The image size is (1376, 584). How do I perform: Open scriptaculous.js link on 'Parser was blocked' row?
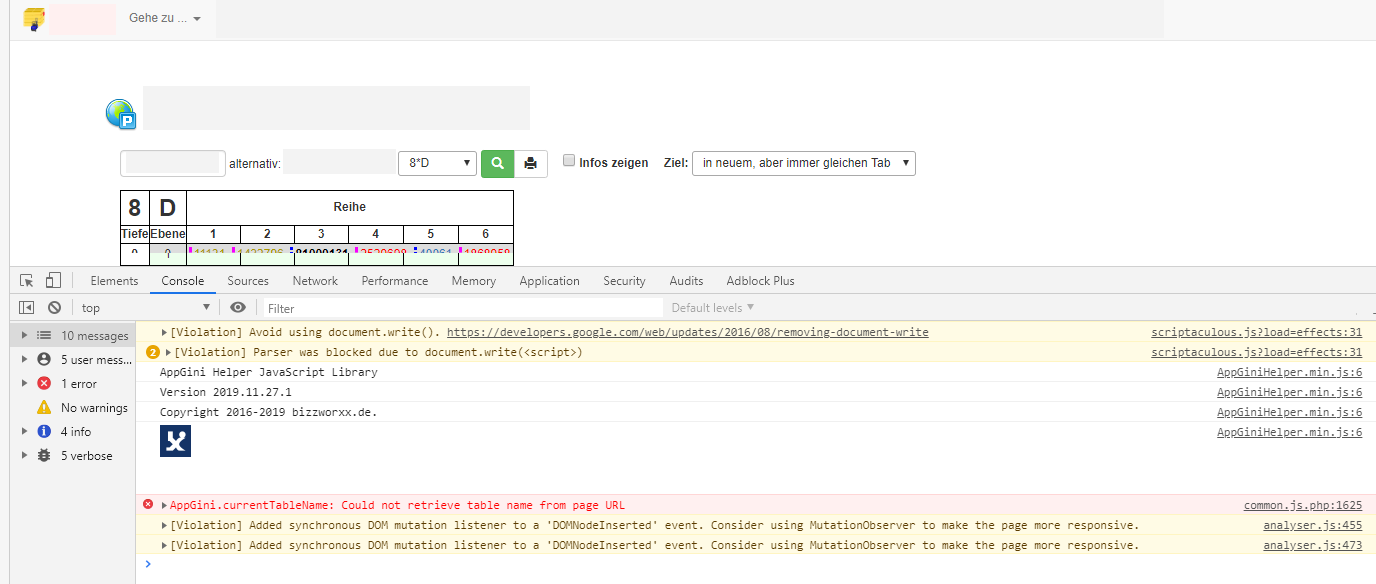[x=1256, y=352]
